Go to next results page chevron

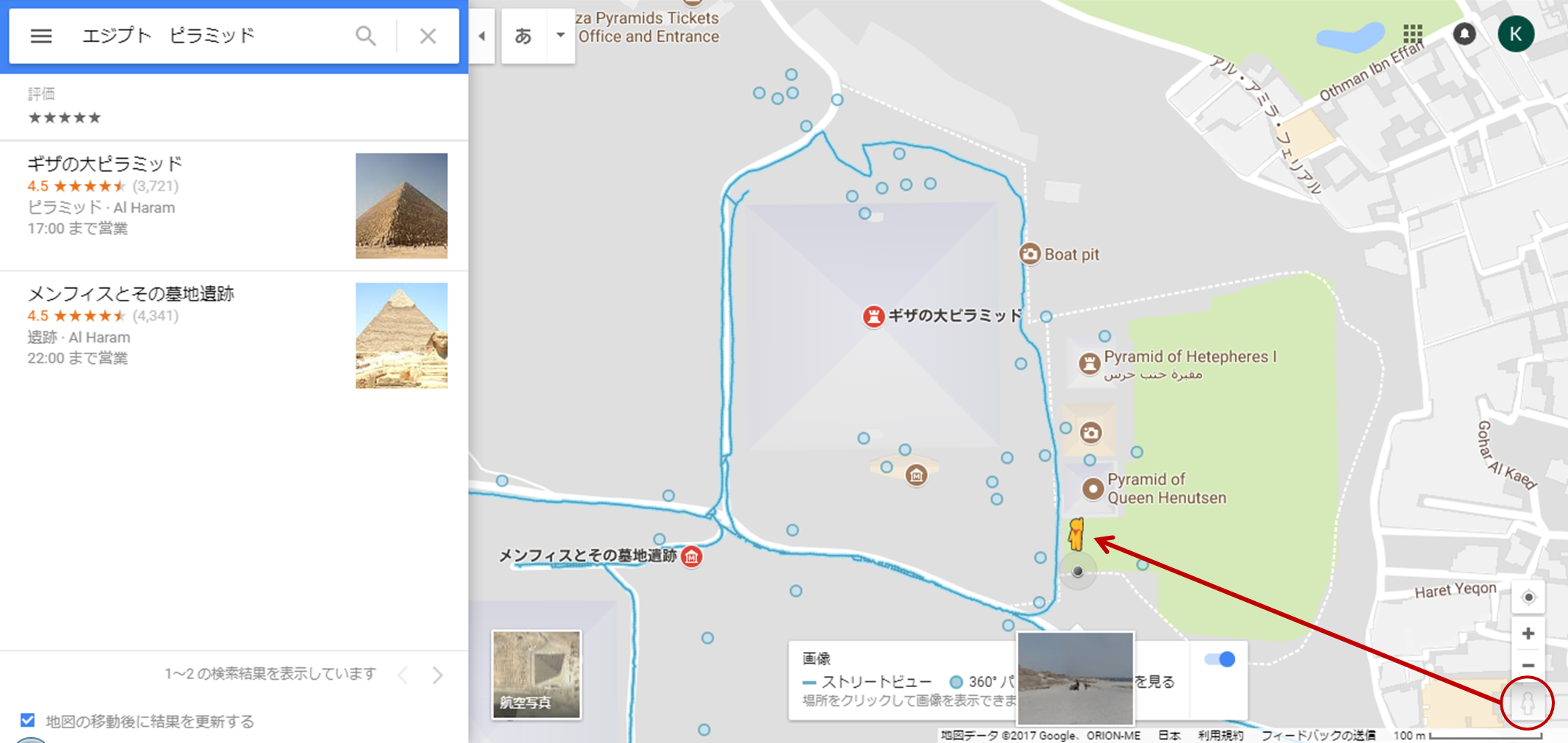(438, 675)
